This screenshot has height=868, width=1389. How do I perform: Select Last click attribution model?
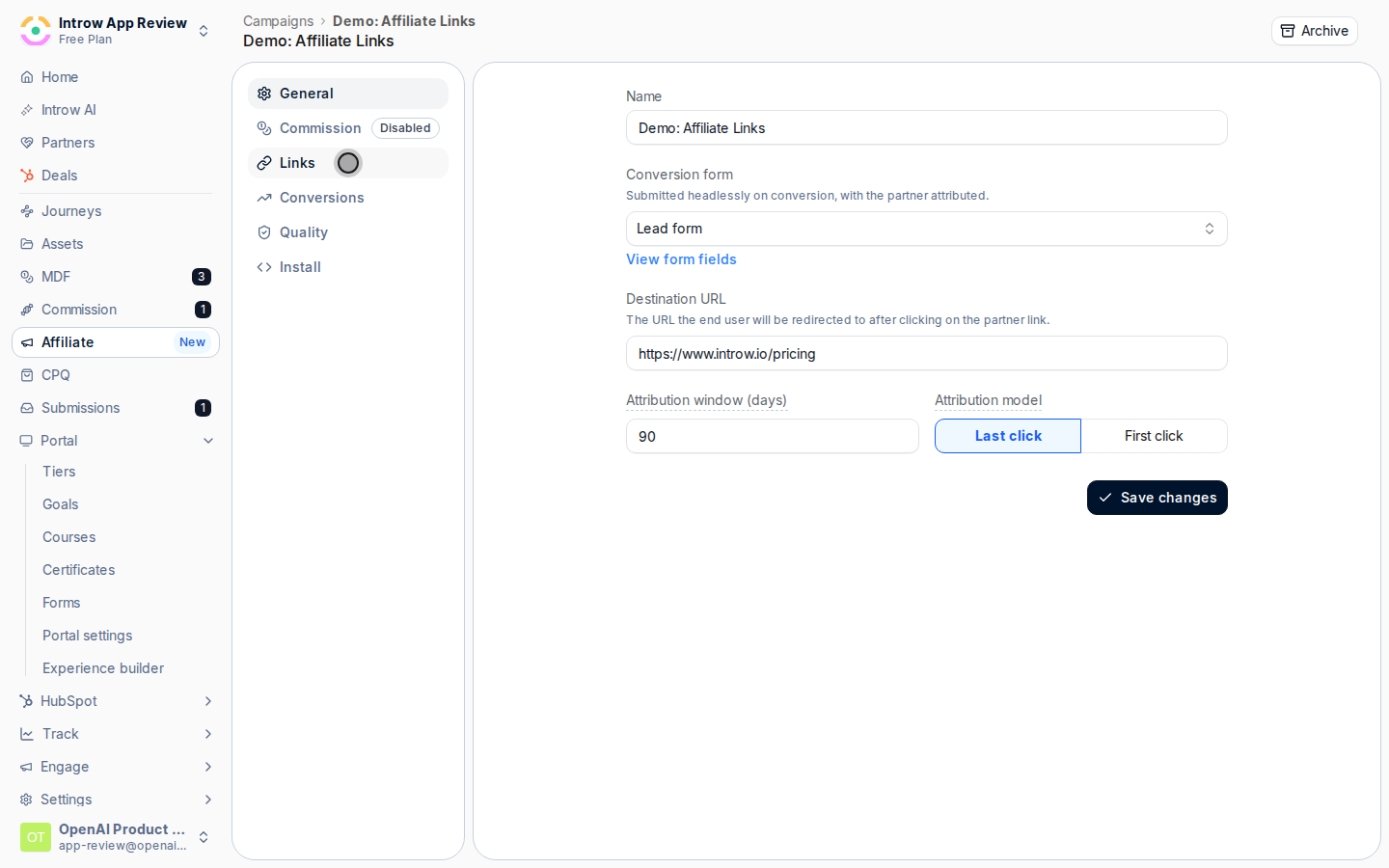point(1008,436)
